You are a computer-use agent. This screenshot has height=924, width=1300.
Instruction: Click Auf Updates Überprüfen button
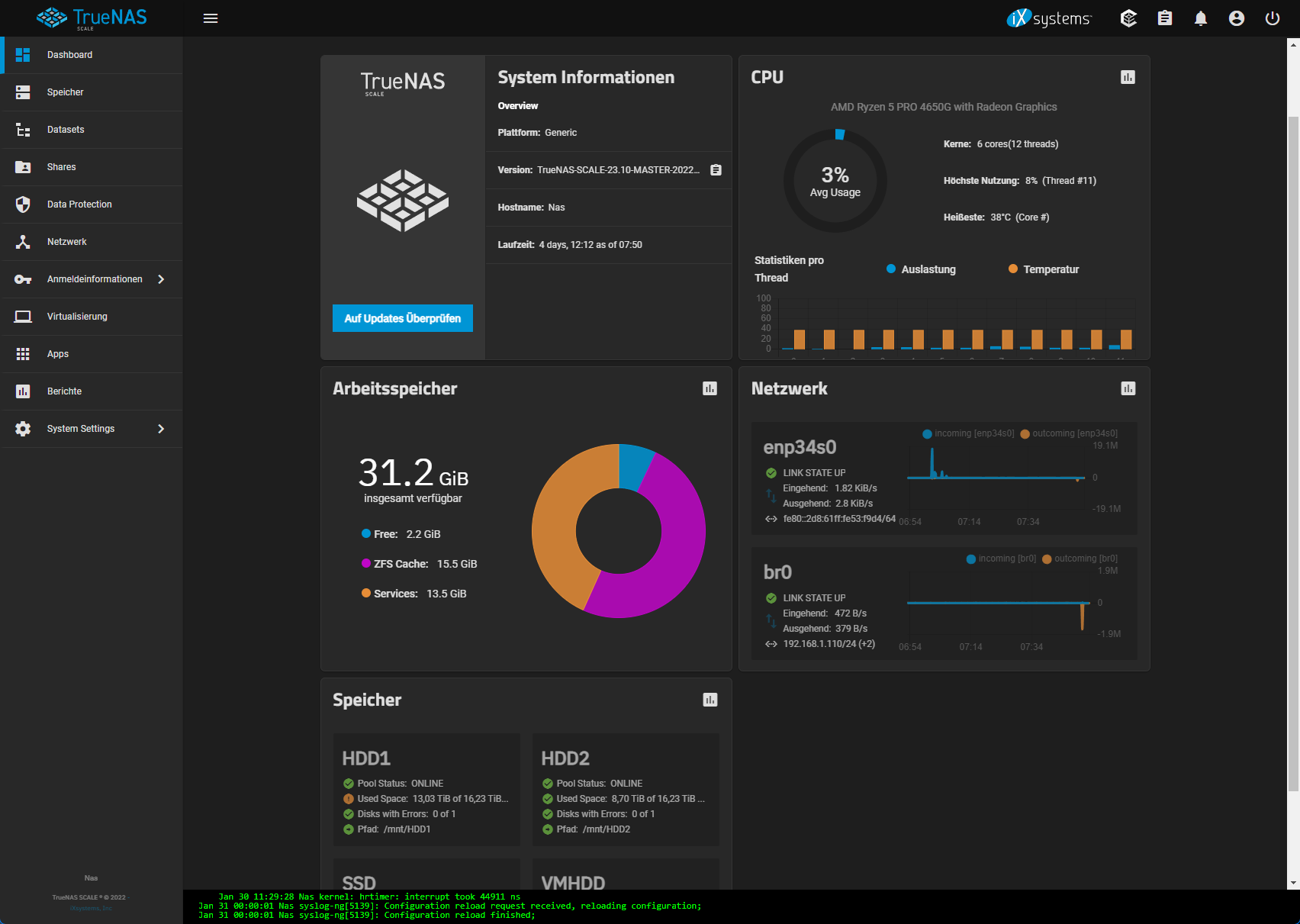[403, 318]
